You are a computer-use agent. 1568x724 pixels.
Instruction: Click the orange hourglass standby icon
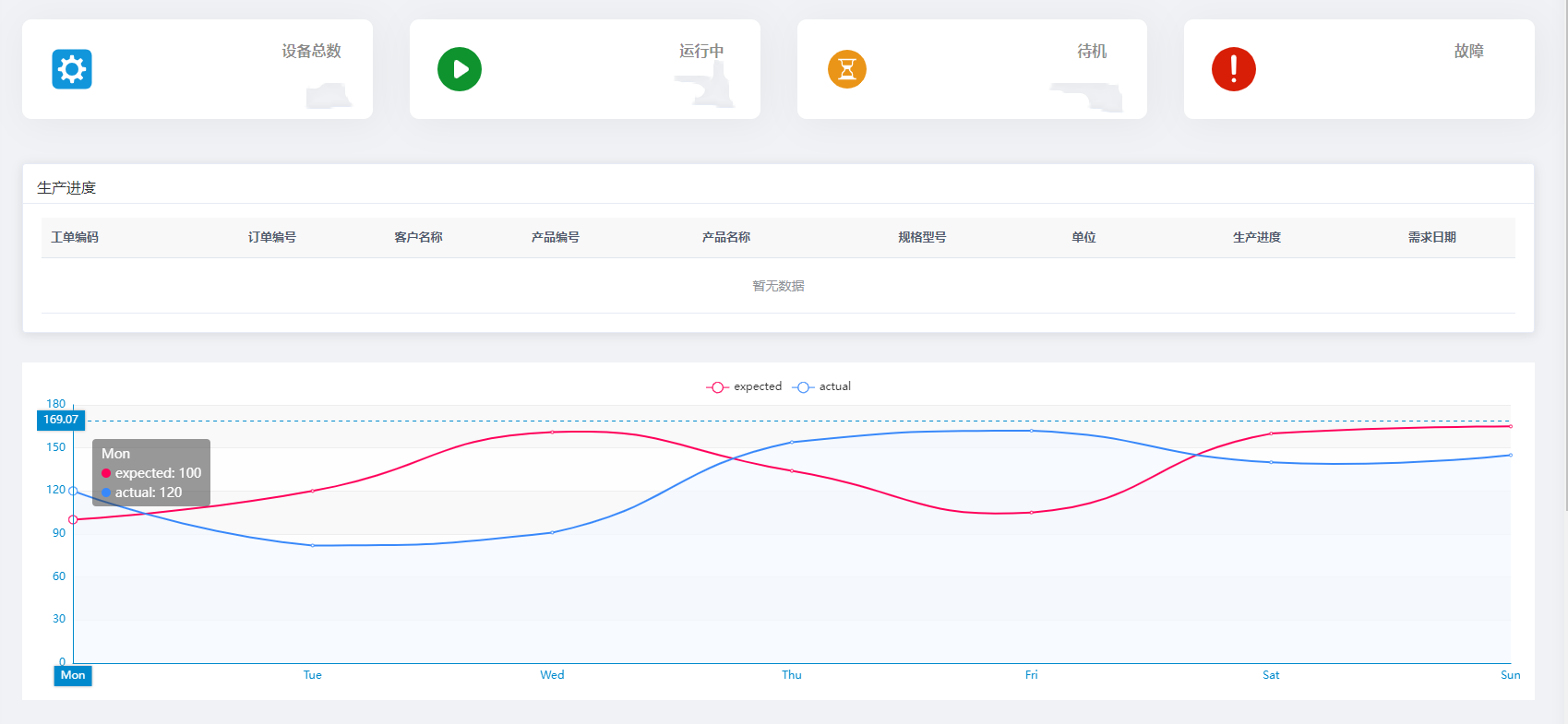click(x=847, y=69)
